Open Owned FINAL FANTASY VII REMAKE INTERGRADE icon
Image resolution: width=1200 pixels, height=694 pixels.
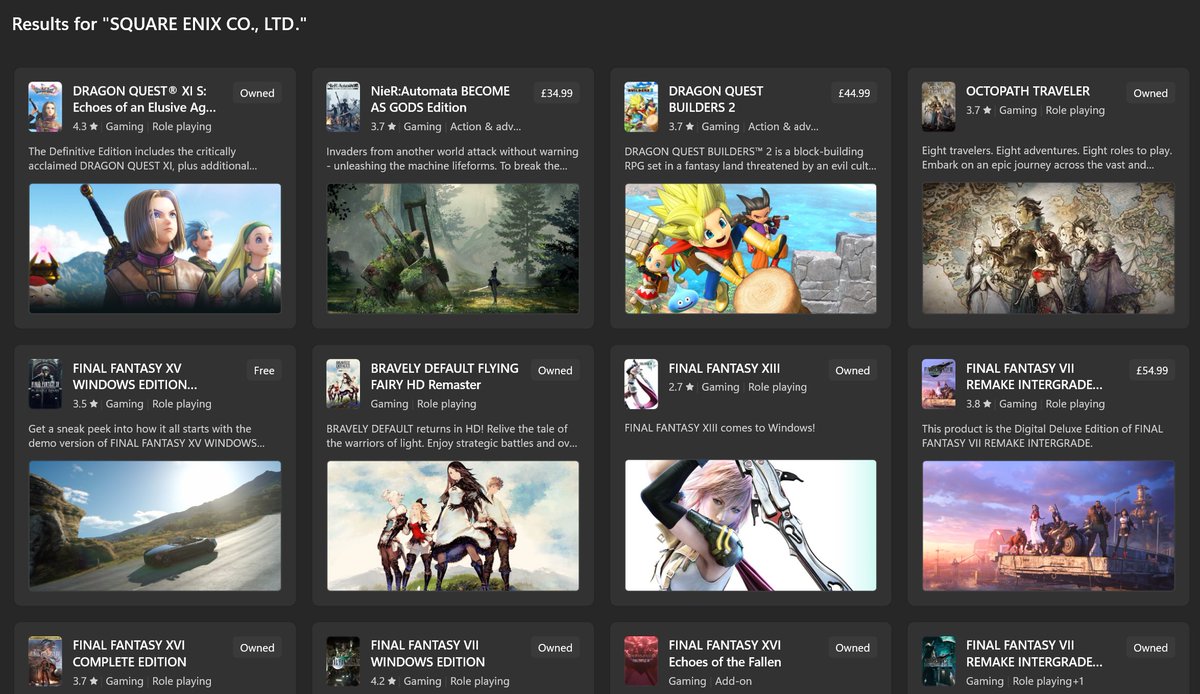click(x=939, y=661)
